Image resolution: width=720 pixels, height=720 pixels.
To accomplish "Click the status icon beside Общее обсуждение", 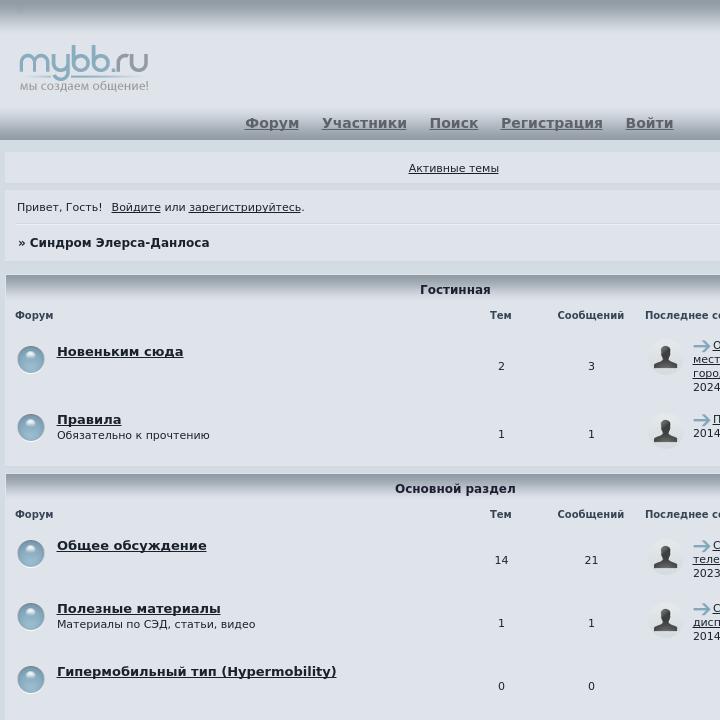I will click(31, 553).
